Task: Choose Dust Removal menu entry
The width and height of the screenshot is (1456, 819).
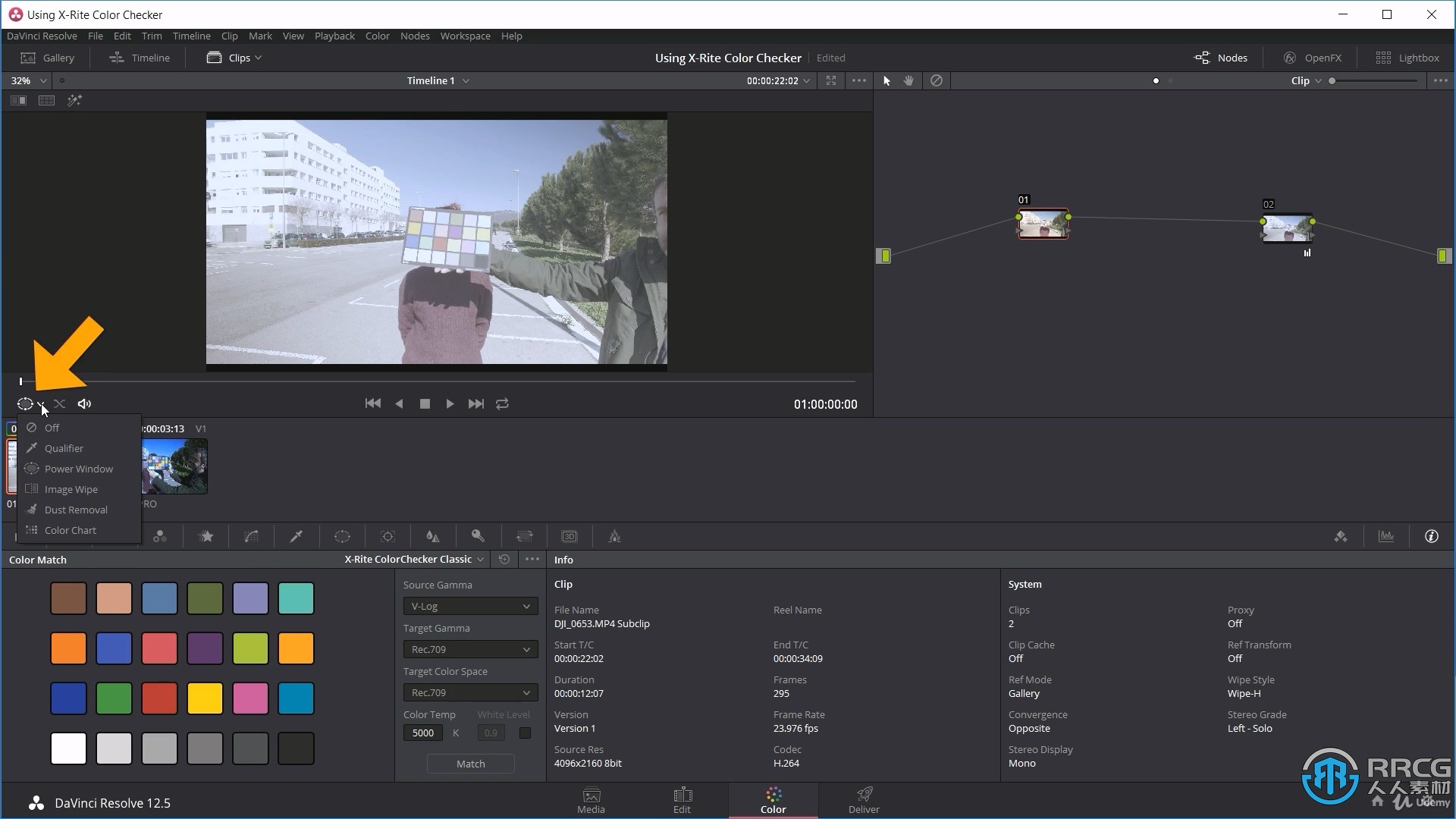Action: click(79, 510)
